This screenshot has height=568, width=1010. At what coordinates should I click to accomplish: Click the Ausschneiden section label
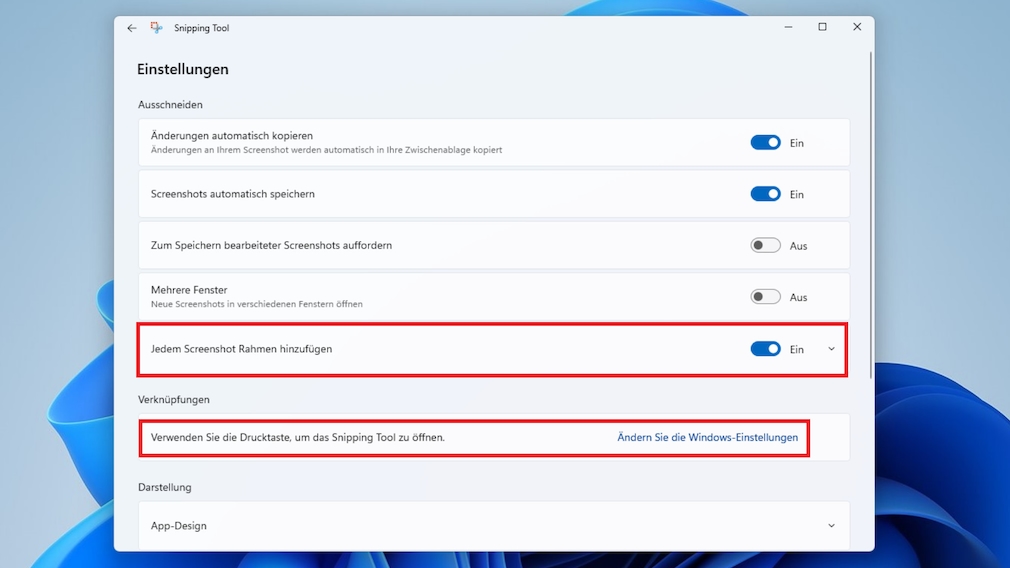tap(170, 104)
